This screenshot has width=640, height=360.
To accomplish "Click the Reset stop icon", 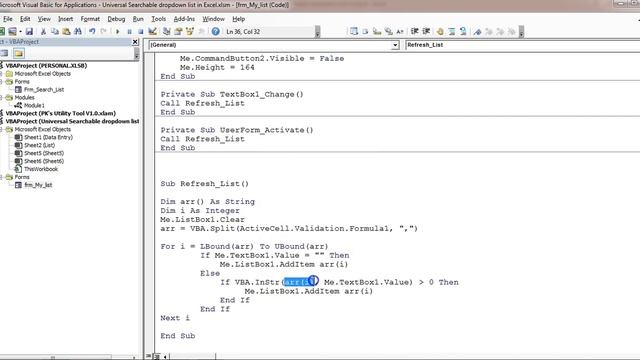I will (x=141, y=31).
